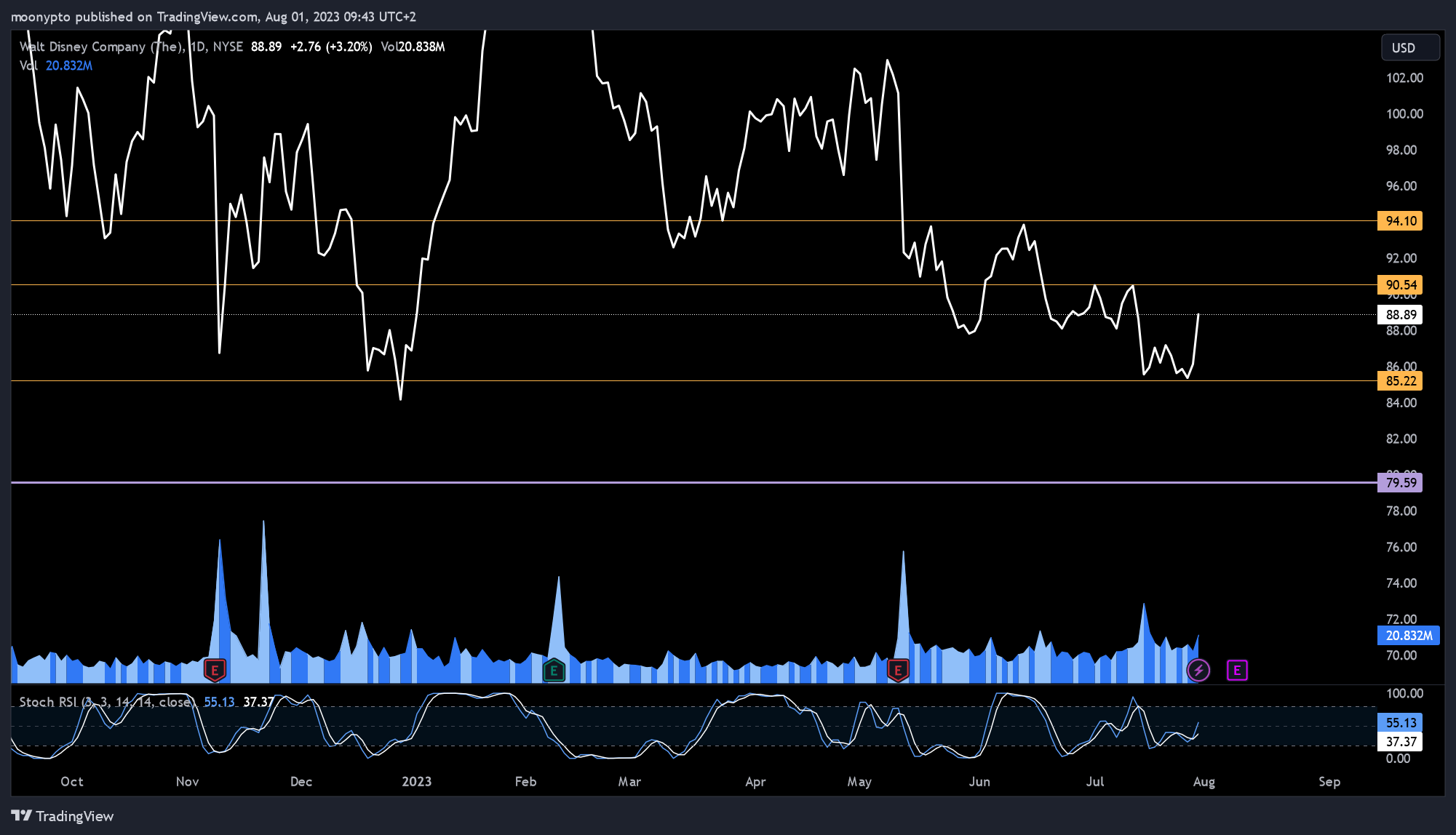Click the volume 20.832M axis label
Viewport: 1456px width, 835px height.
1408,636
